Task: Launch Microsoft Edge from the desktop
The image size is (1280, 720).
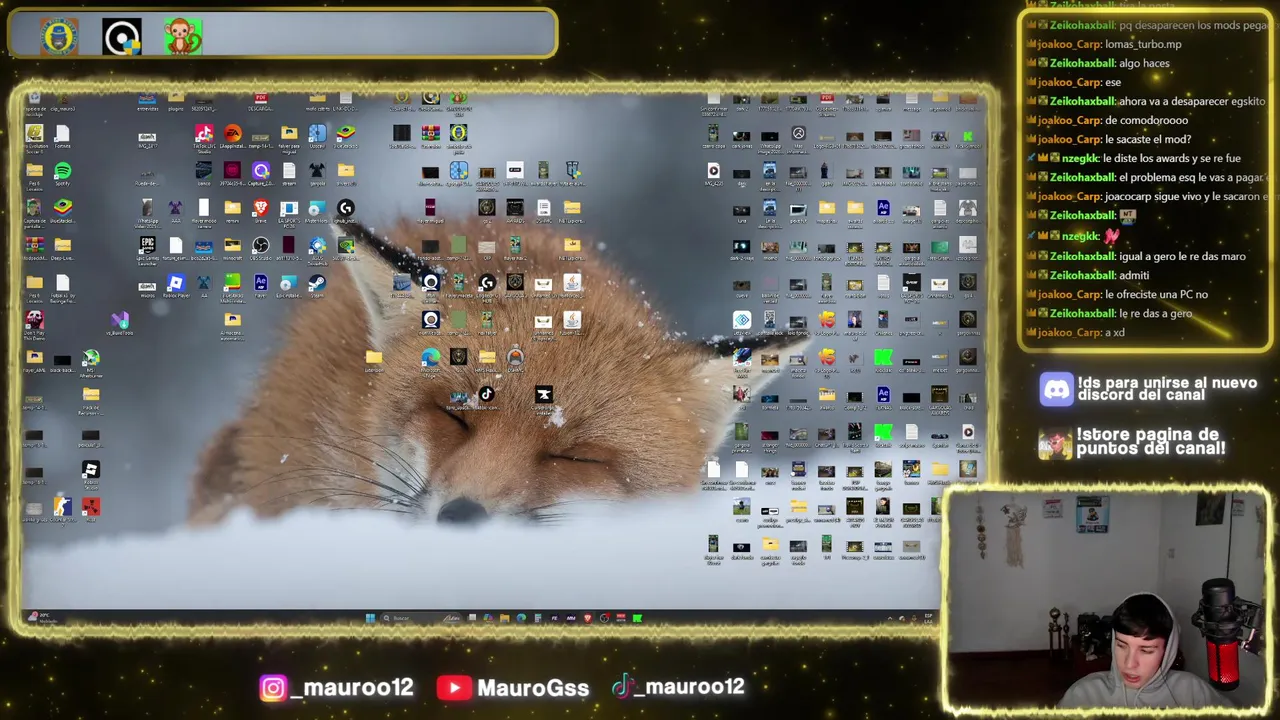Action: pos(430,358)
